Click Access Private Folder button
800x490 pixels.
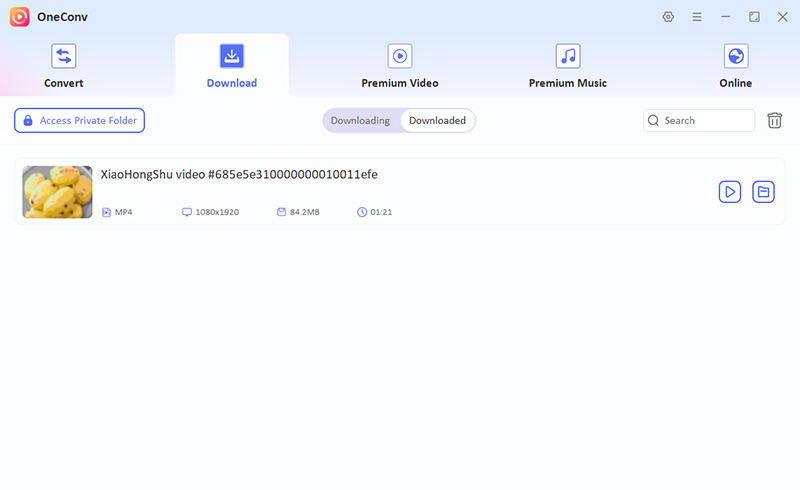pos(80,120)
